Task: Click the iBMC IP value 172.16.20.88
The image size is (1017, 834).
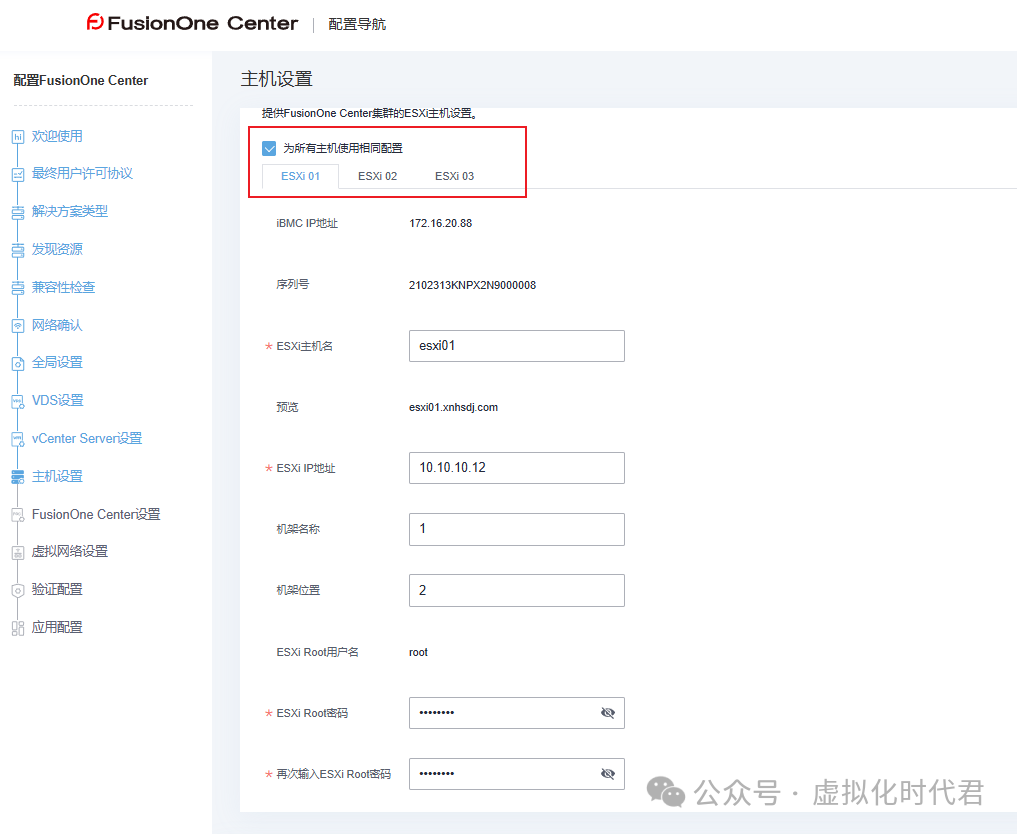Action: (440, 223)
